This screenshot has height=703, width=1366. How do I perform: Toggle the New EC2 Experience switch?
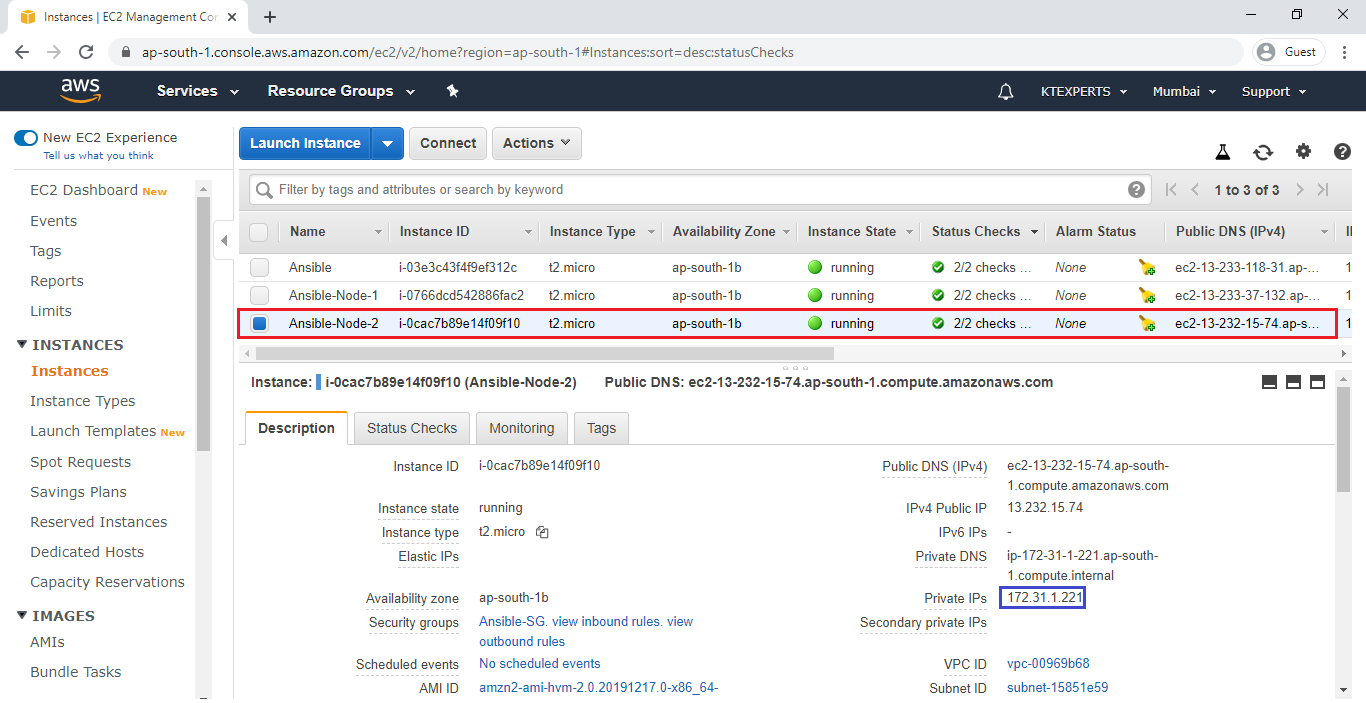coord(26,138)
